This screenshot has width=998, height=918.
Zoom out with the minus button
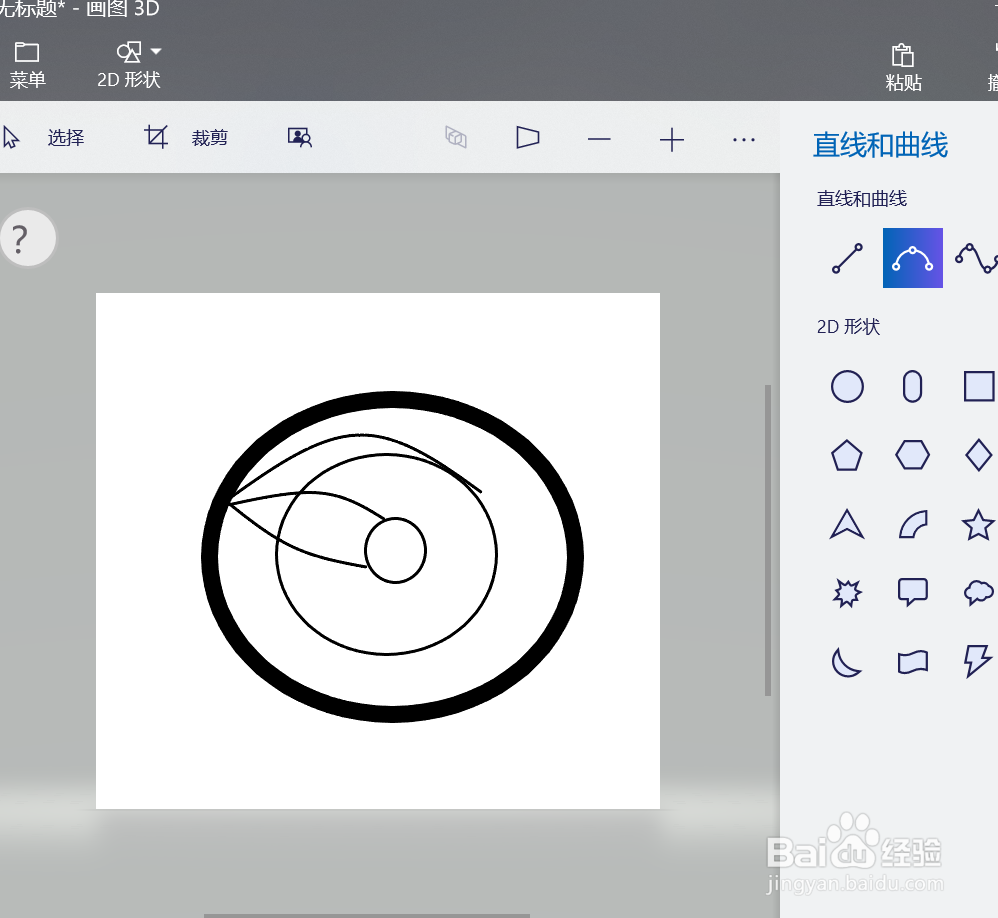click(x=599, y=139)
